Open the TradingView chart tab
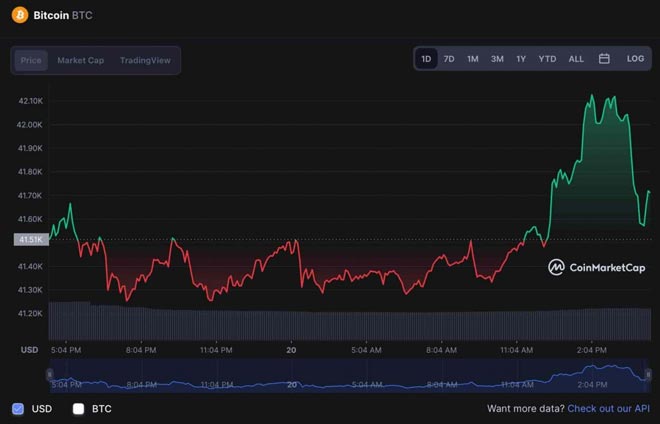The width and height of the screenshot is (660, 424). (x=145, y=60)
